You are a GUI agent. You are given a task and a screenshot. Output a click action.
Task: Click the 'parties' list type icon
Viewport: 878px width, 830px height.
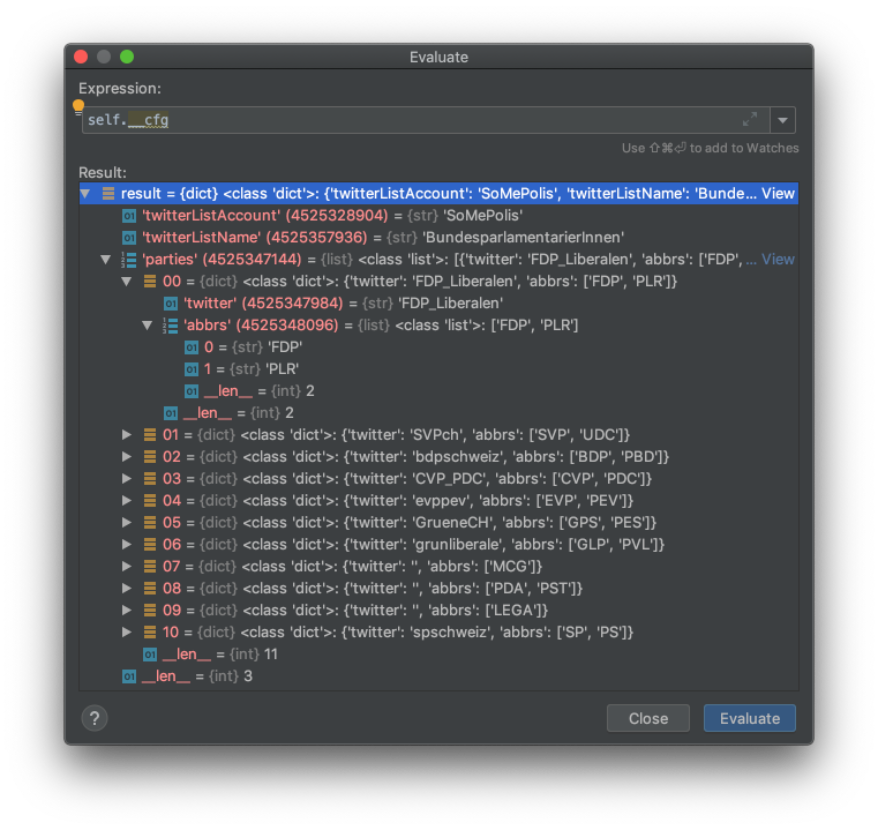click(129, 259)
